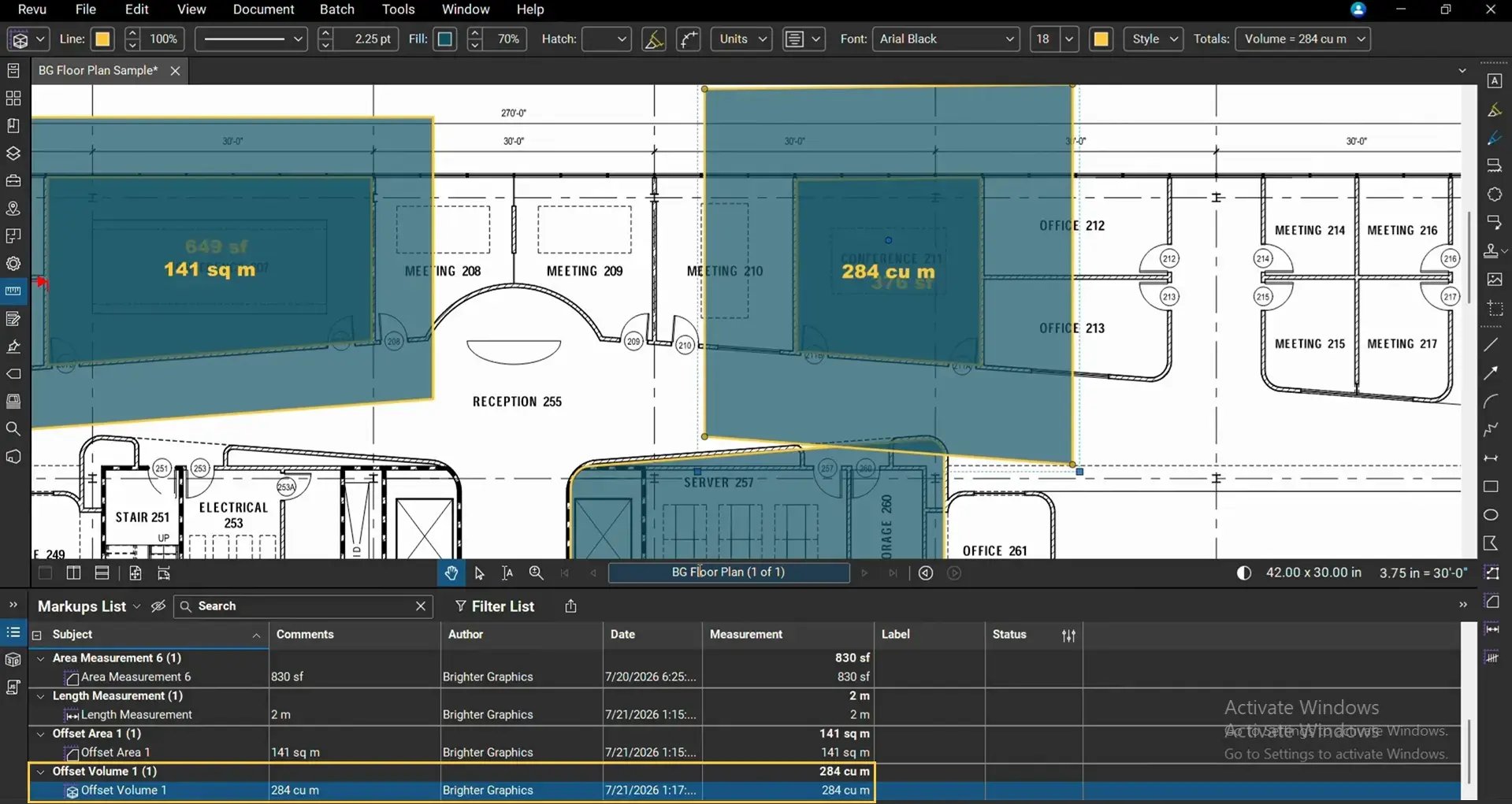
Task: Close the BG Floor Plan Sample tab
Action: (175, 71)
